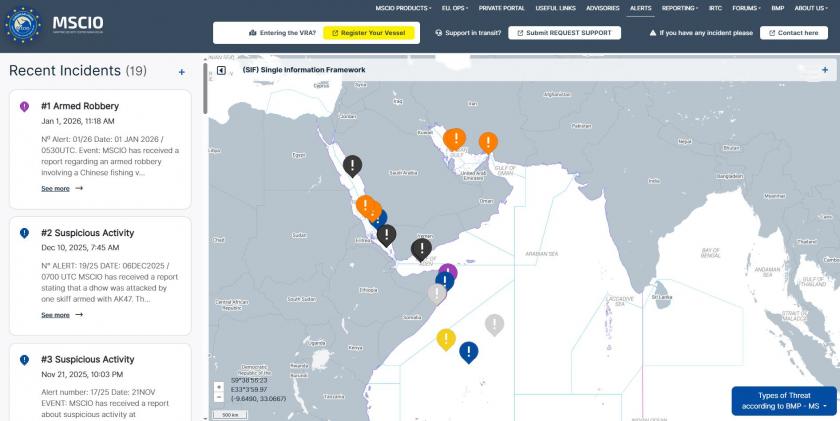Click the dark marker in the Gulf of Aden
840x421 pixels.
click(421, 250)
